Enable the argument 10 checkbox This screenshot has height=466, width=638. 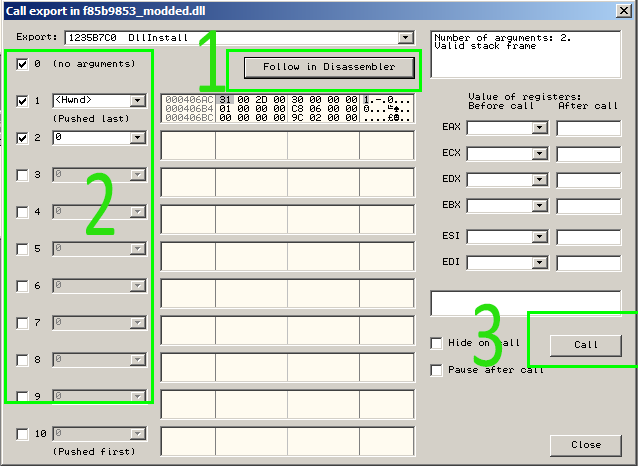click(x=23, y=434)
